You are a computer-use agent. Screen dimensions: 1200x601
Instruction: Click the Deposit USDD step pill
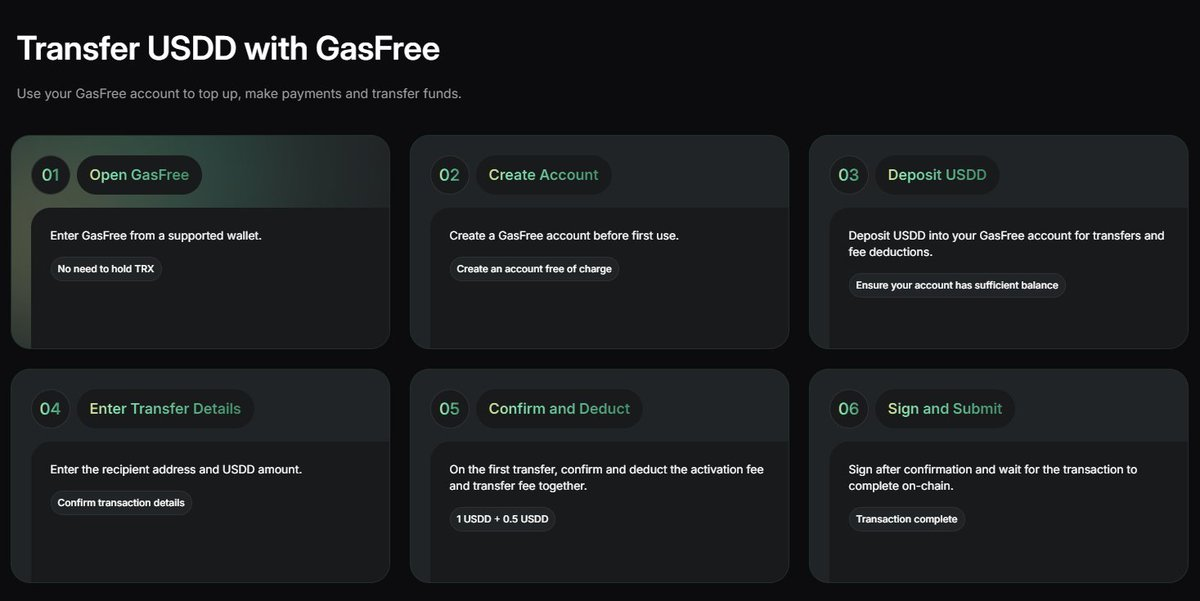point(937,175)
